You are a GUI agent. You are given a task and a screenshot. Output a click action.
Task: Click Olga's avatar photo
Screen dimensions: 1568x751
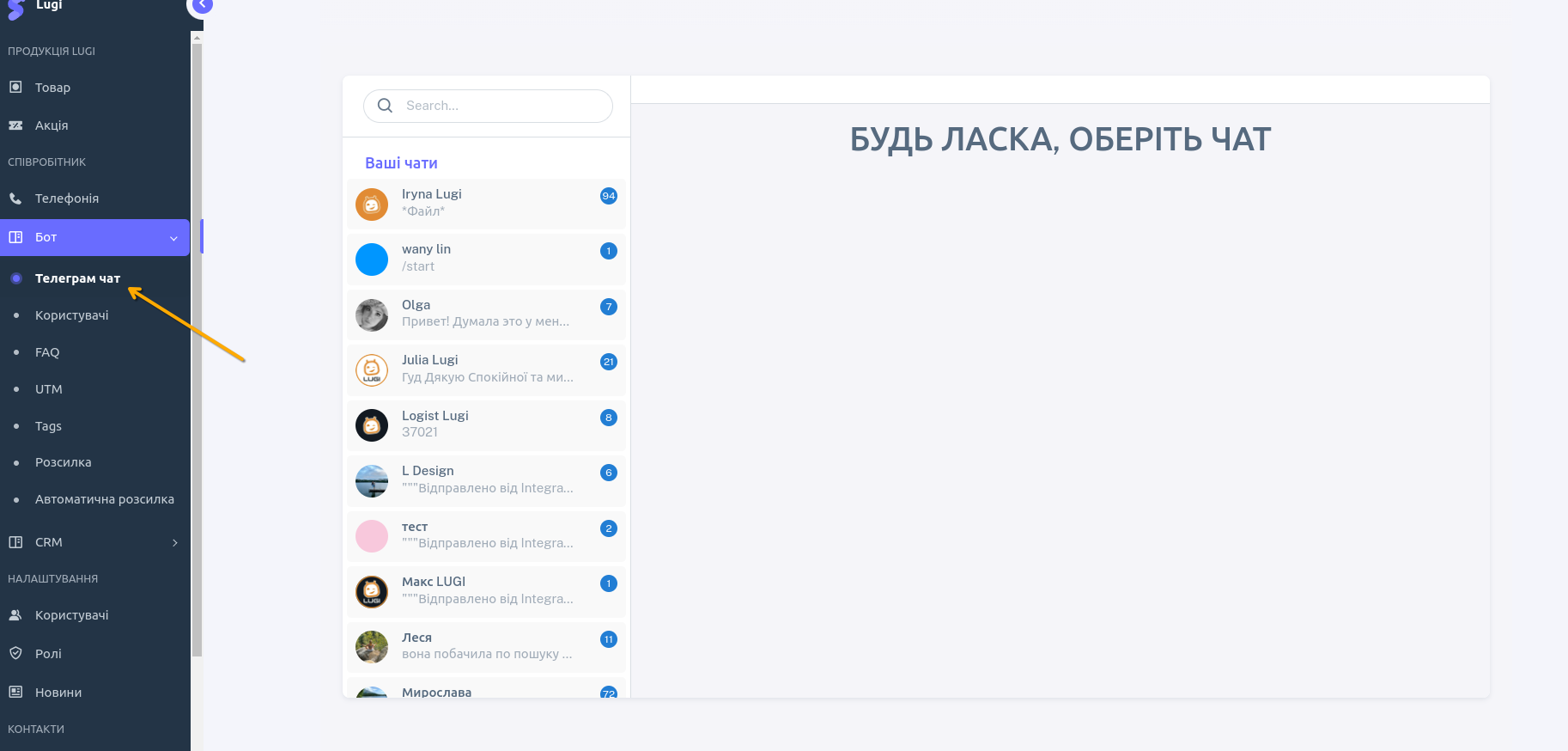(x=372, y=315)
